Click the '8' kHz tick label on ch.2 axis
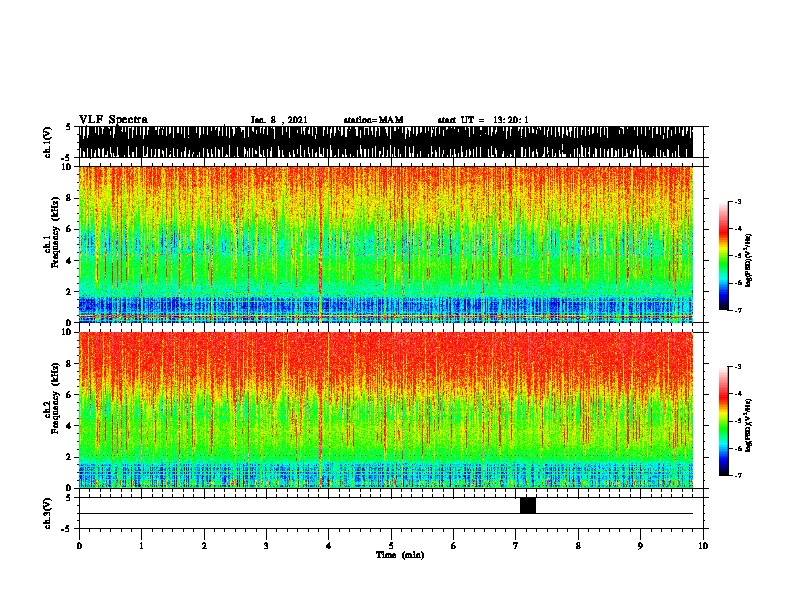Image resolution: width=792 pixels, height=612 pixels. pos(70,364)
